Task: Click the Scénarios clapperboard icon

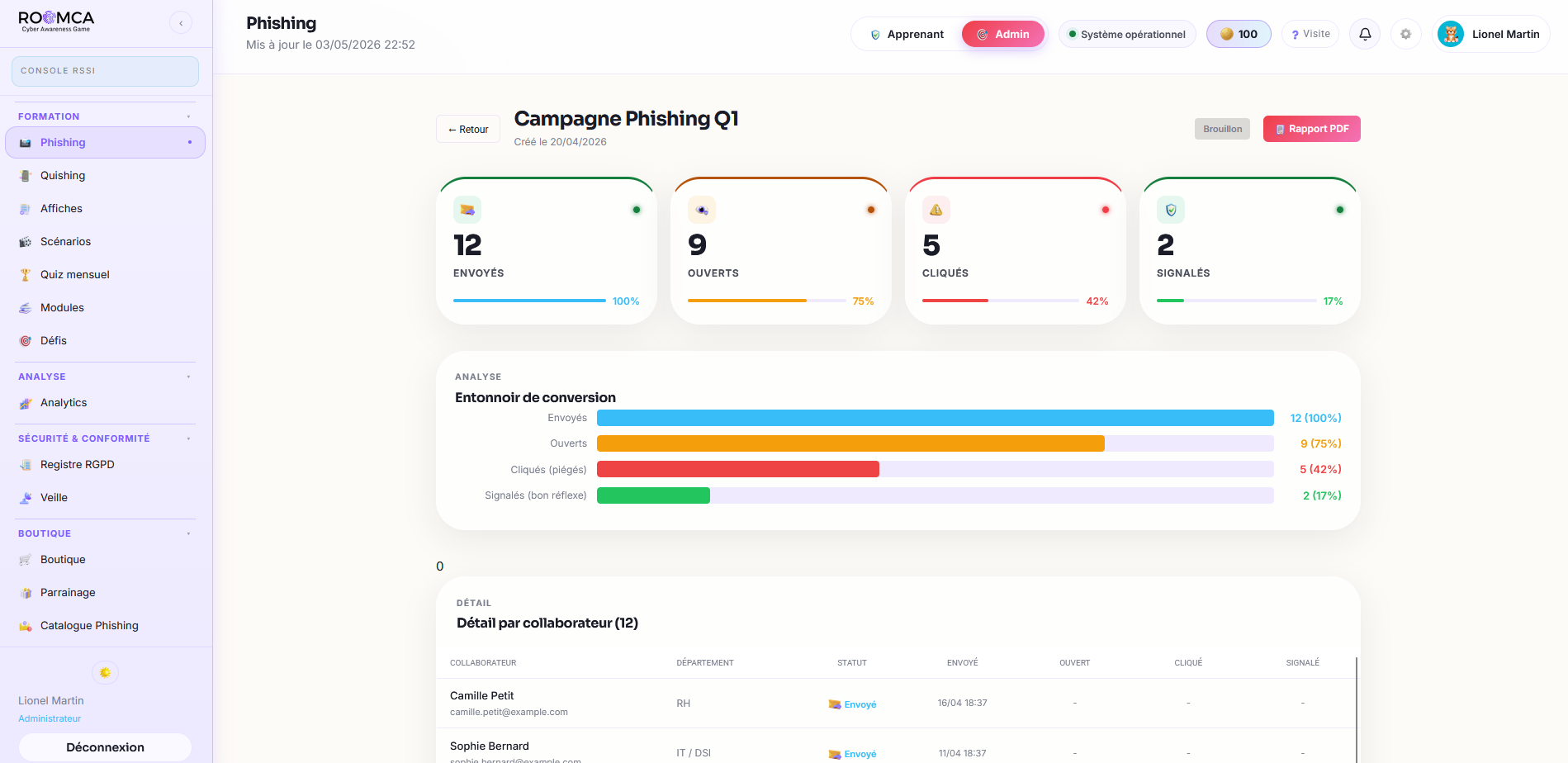Action: [x=26, y=242]
